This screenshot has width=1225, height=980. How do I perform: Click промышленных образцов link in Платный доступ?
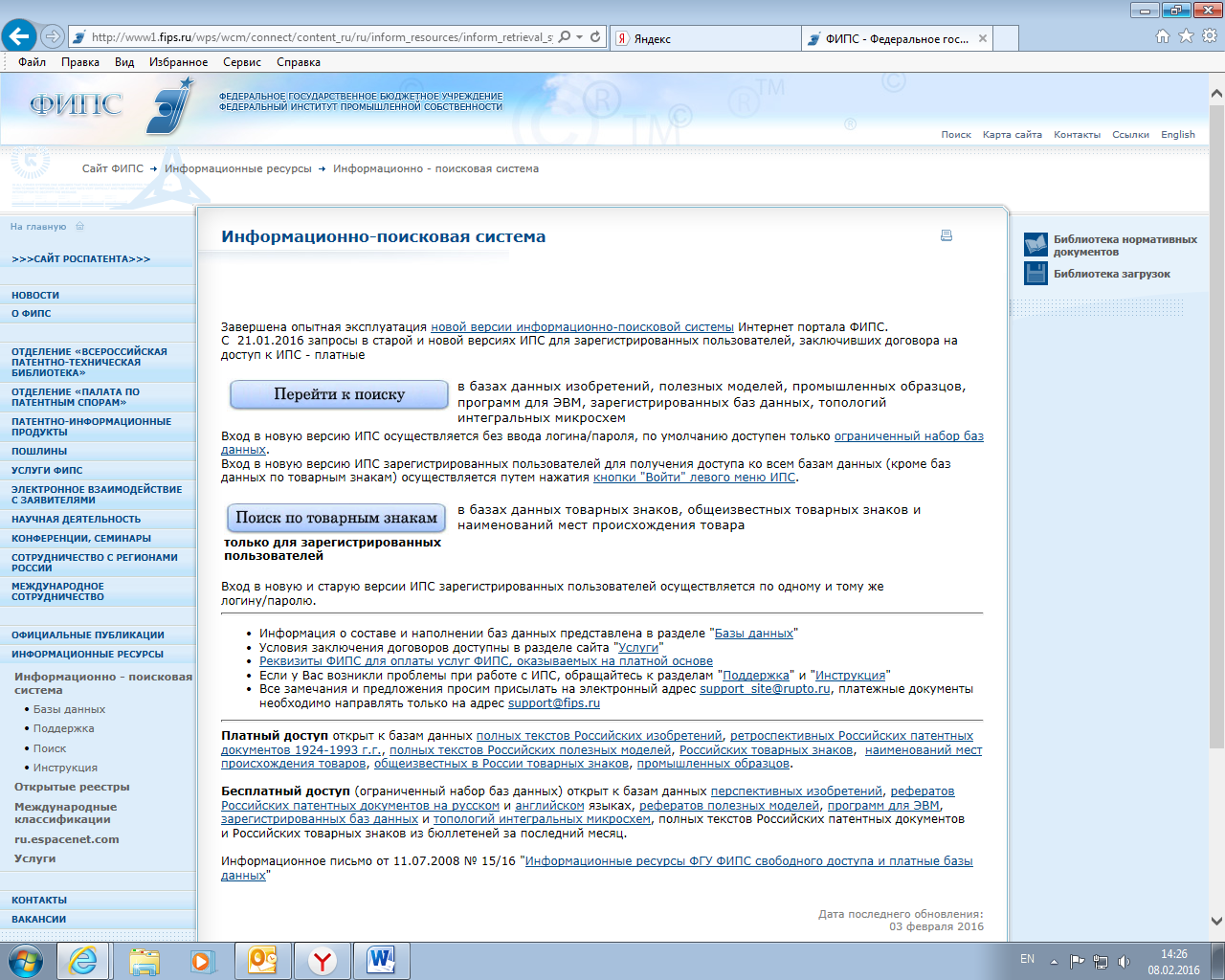coord(713,764)
